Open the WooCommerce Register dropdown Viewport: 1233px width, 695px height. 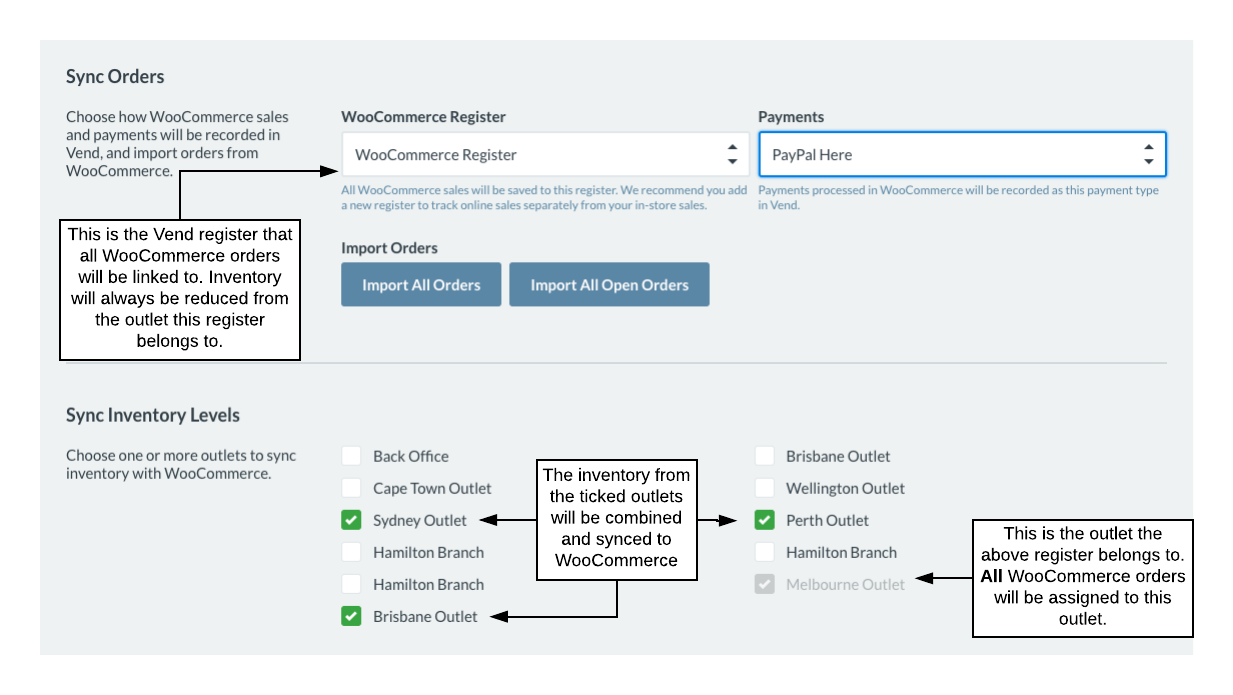pos(545,155)
